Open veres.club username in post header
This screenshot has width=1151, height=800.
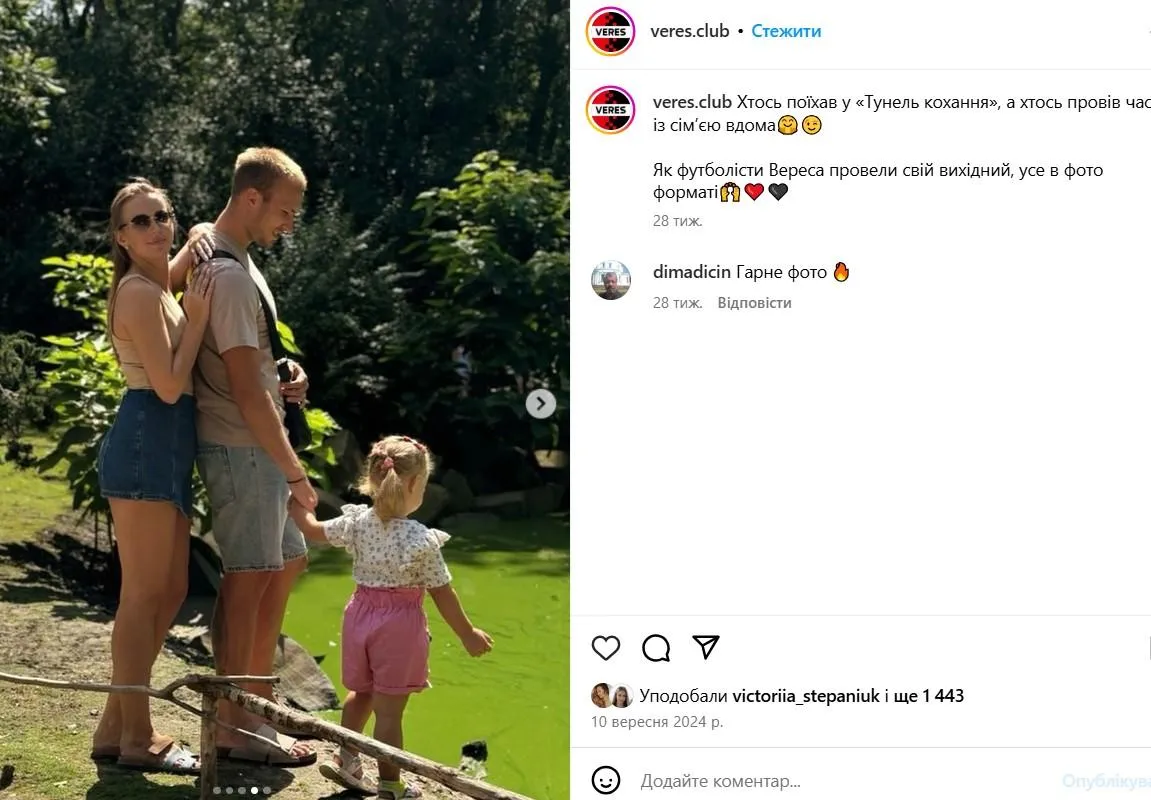pyautogui.click(x=690, y=31)
